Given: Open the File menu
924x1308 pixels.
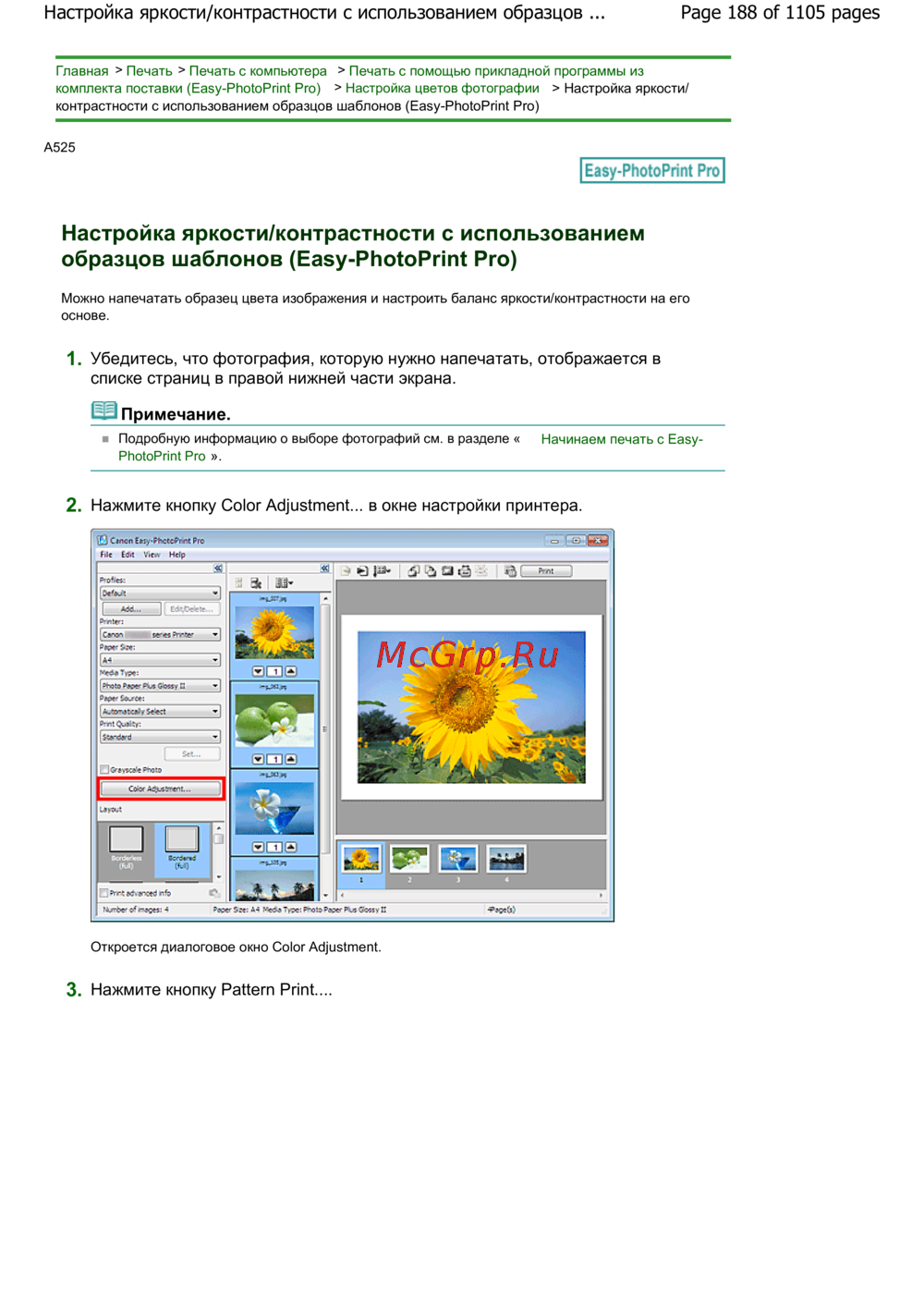Looking at the screenshot, I should coord(105,555).
